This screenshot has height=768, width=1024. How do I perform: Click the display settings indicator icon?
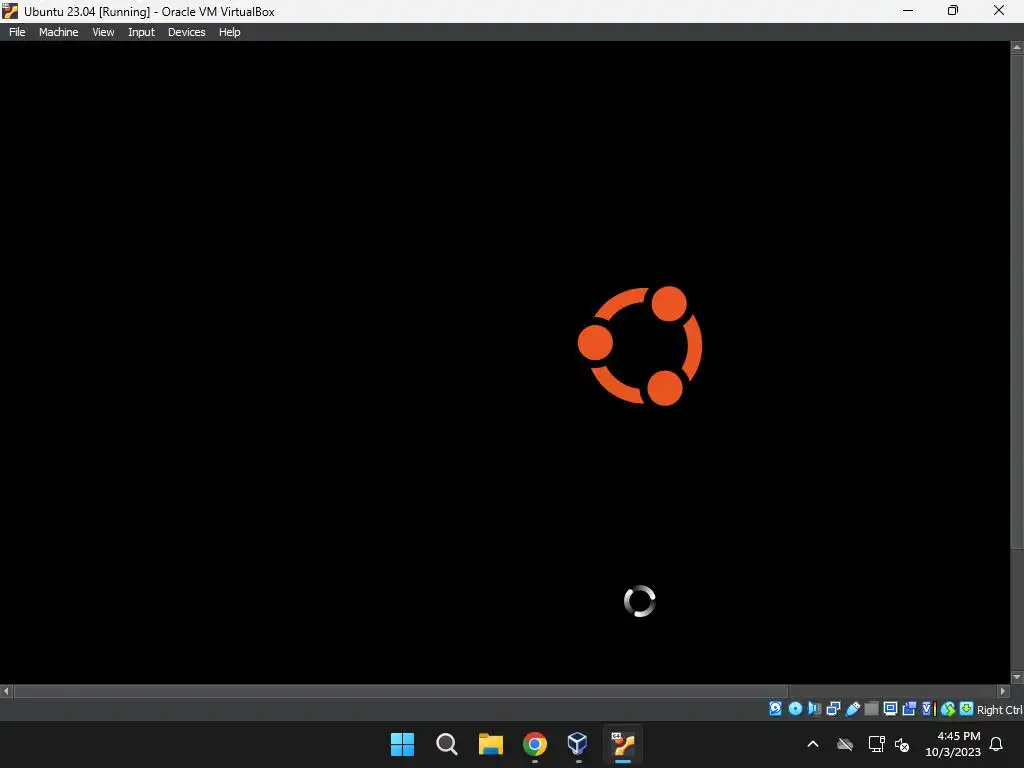pyautogui.click(x=890, y=709)
